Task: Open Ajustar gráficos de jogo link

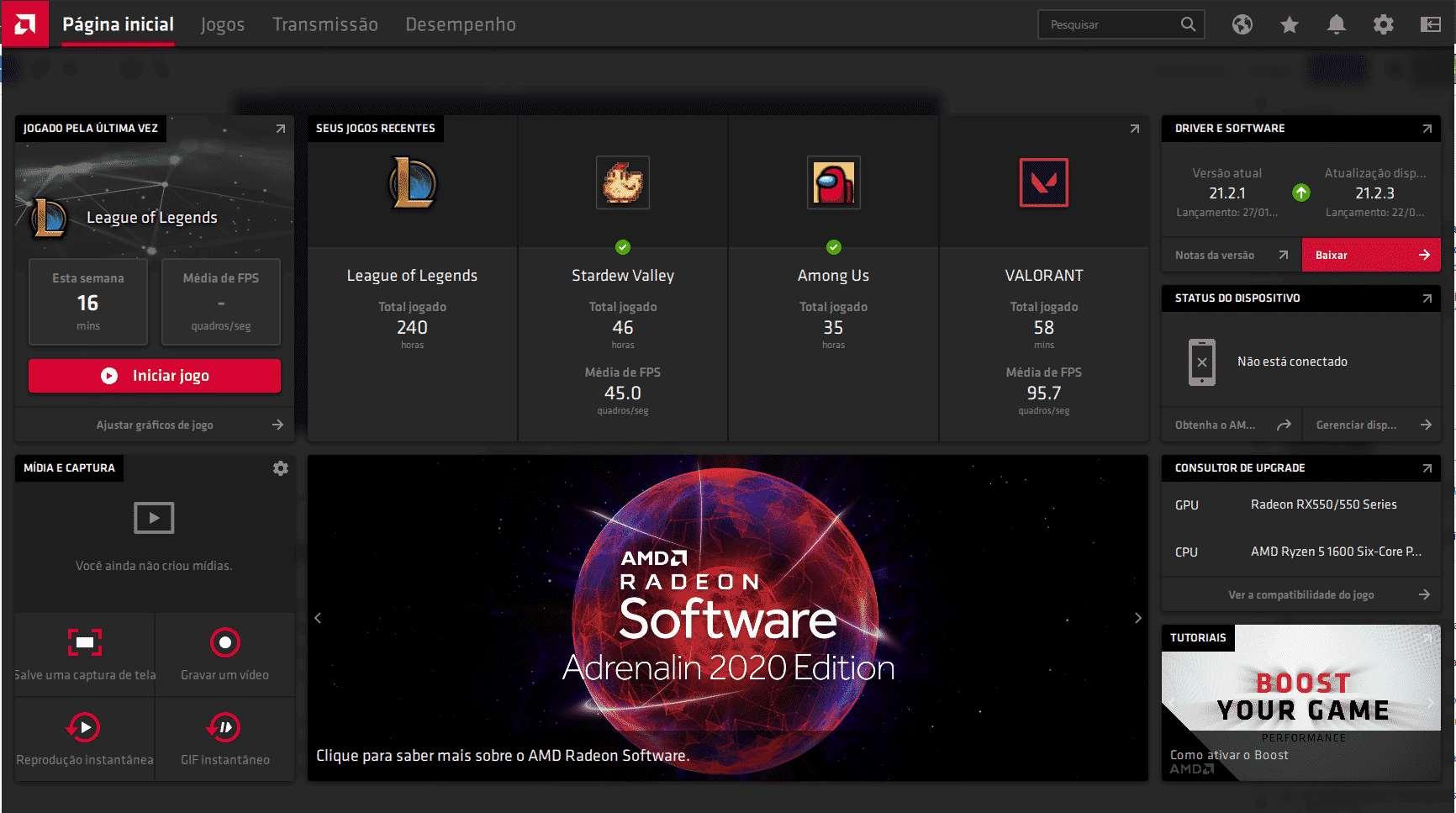Action: (x=155, y=425)
